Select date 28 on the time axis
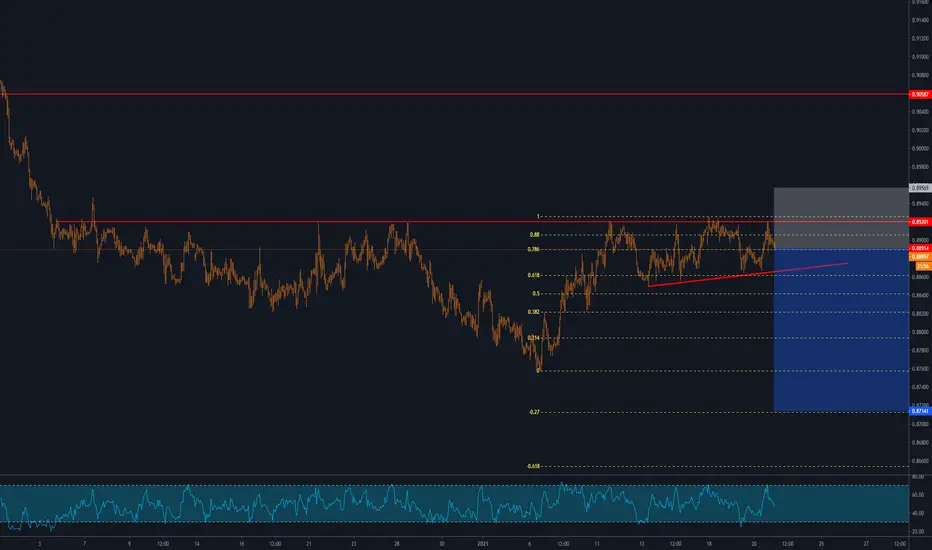Screen dimensions: 932x550 pyautogui.click(x=396, y=543)
